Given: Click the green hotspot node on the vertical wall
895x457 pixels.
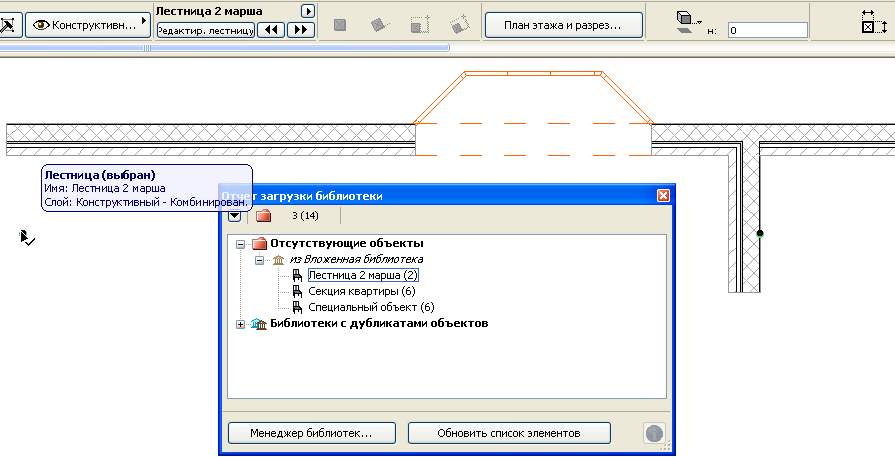Looking at the screenshot, I should 760,233.
